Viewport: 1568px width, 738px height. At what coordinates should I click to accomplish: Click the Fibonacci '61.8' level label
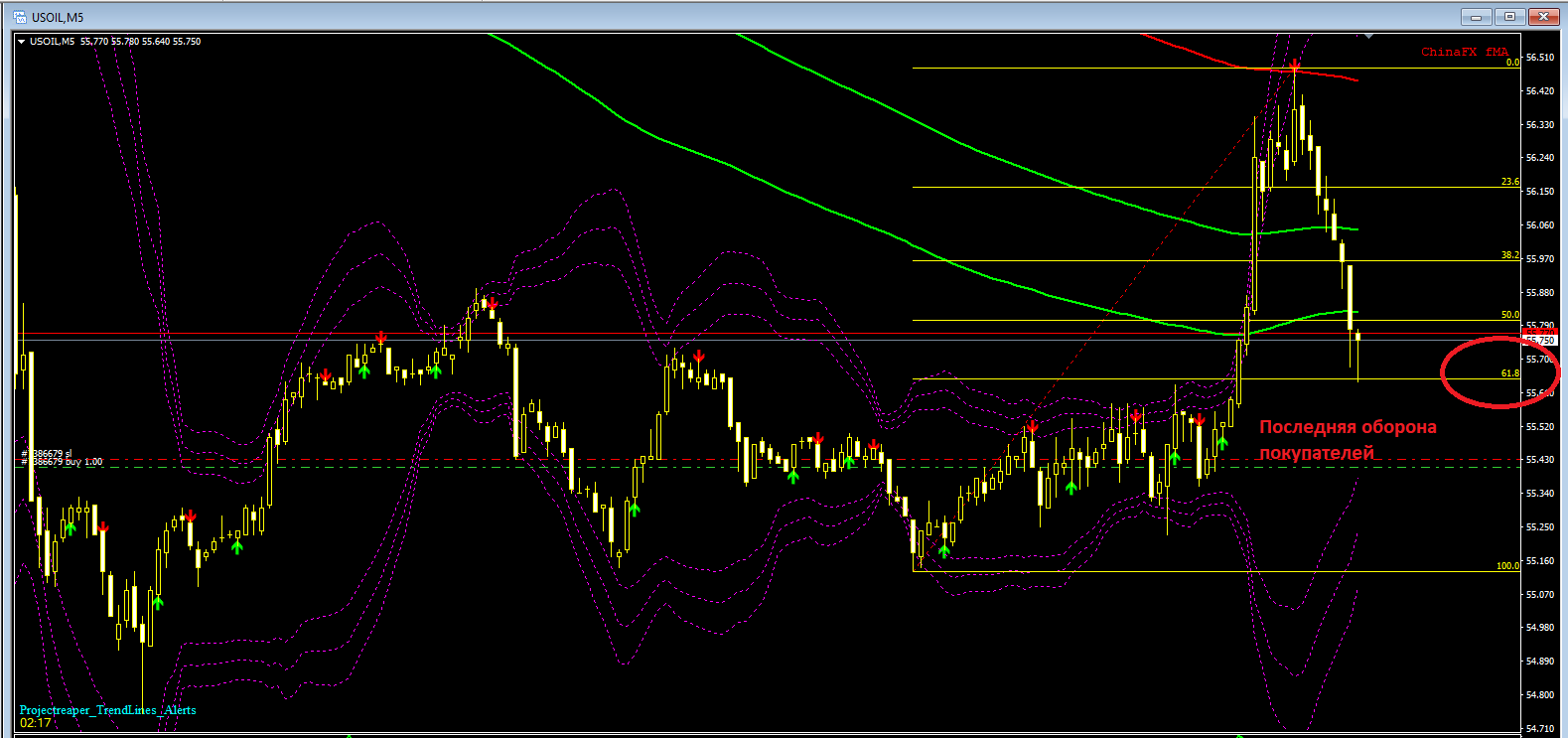click(x=1510, y=373)
